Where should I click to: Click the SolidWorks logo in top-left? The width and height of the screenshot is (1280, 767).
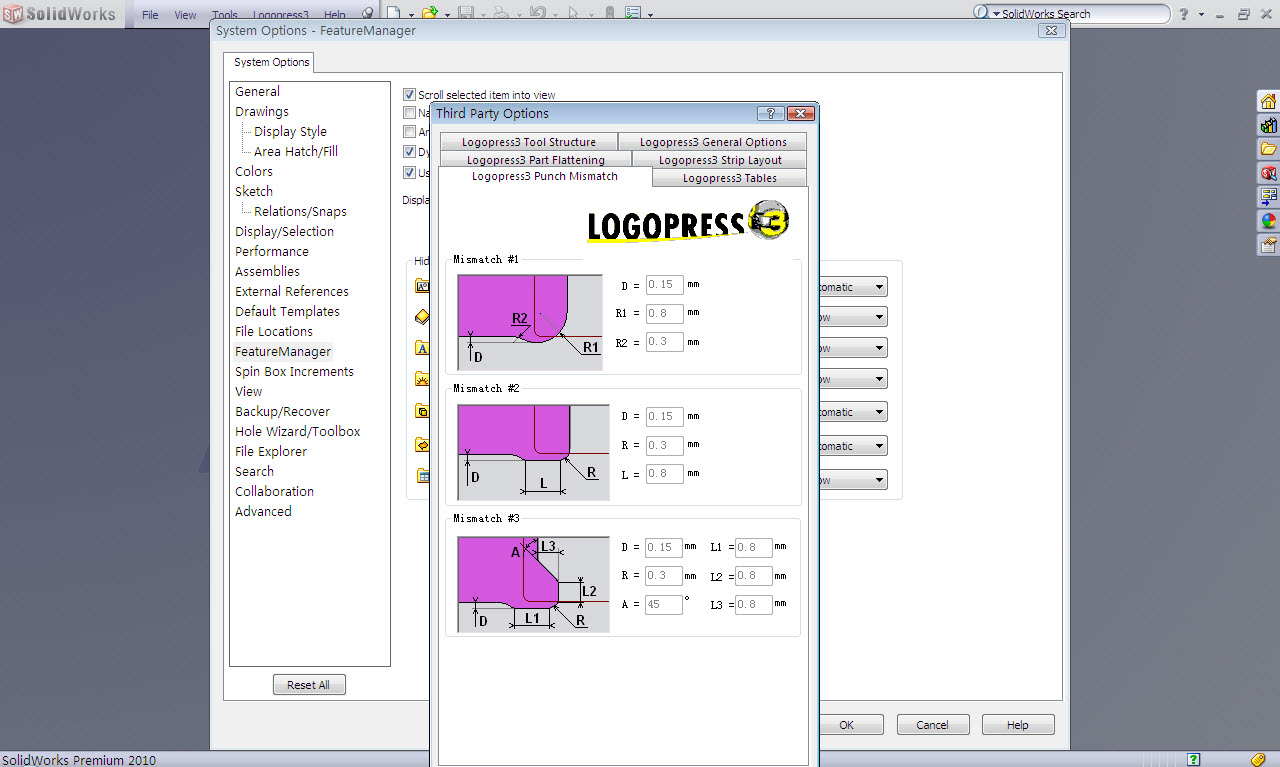[x=59, y=14]
